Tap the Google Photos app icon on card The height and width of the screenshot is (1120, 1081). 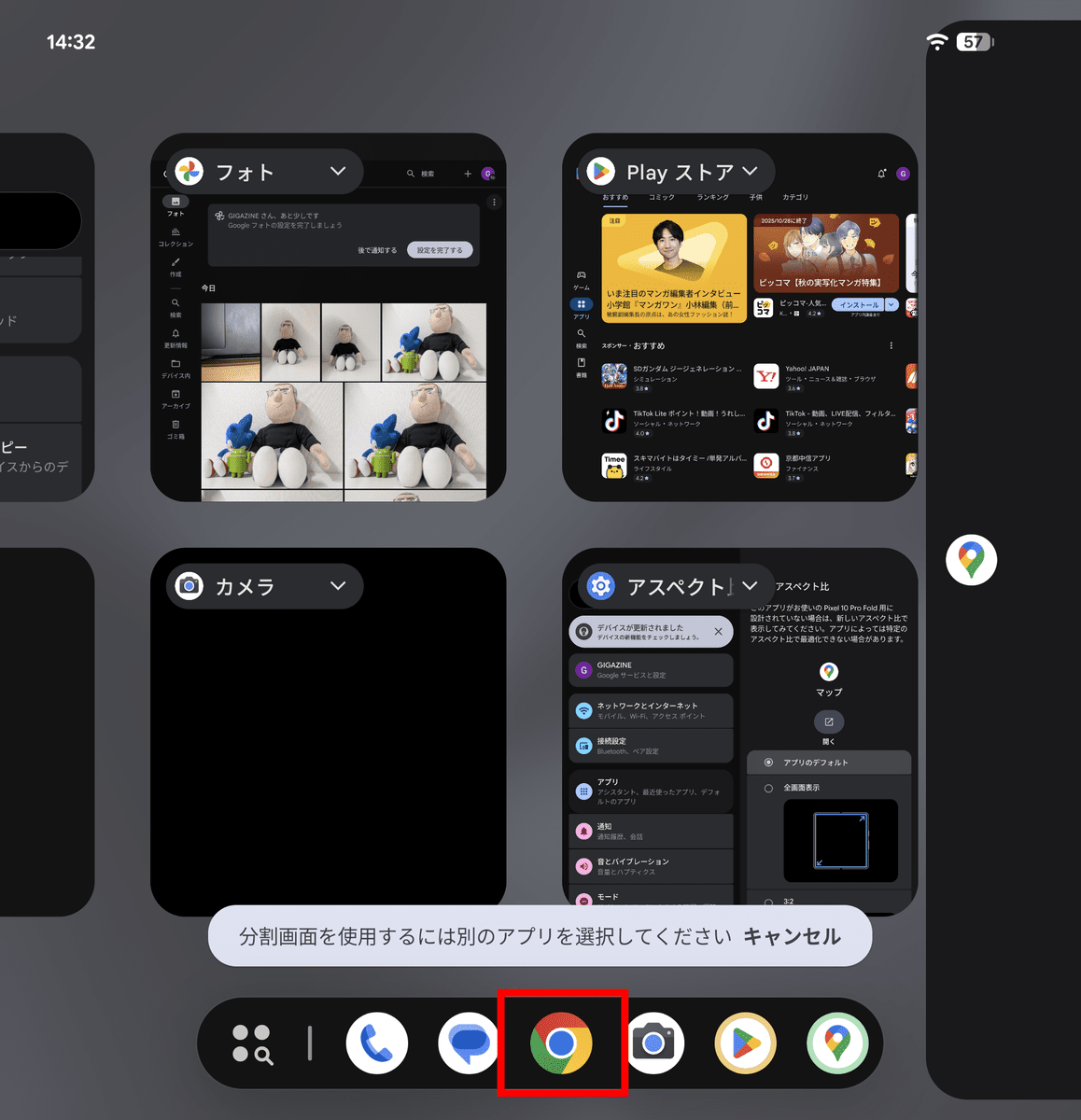190,172
